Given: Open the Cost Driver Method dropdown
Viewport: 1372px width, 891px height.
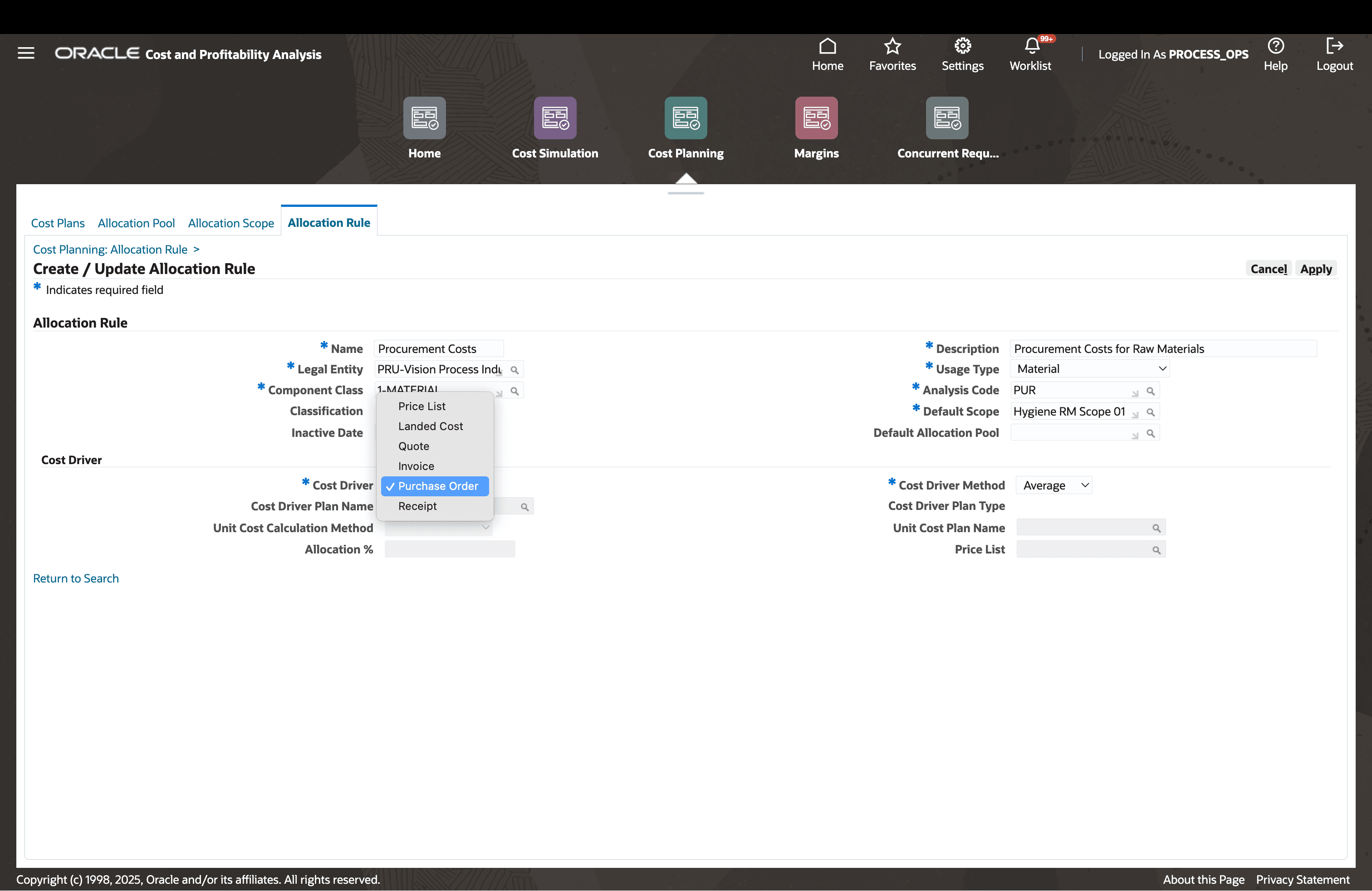Looking at the screenshot, I should [x=1054, y=485].
